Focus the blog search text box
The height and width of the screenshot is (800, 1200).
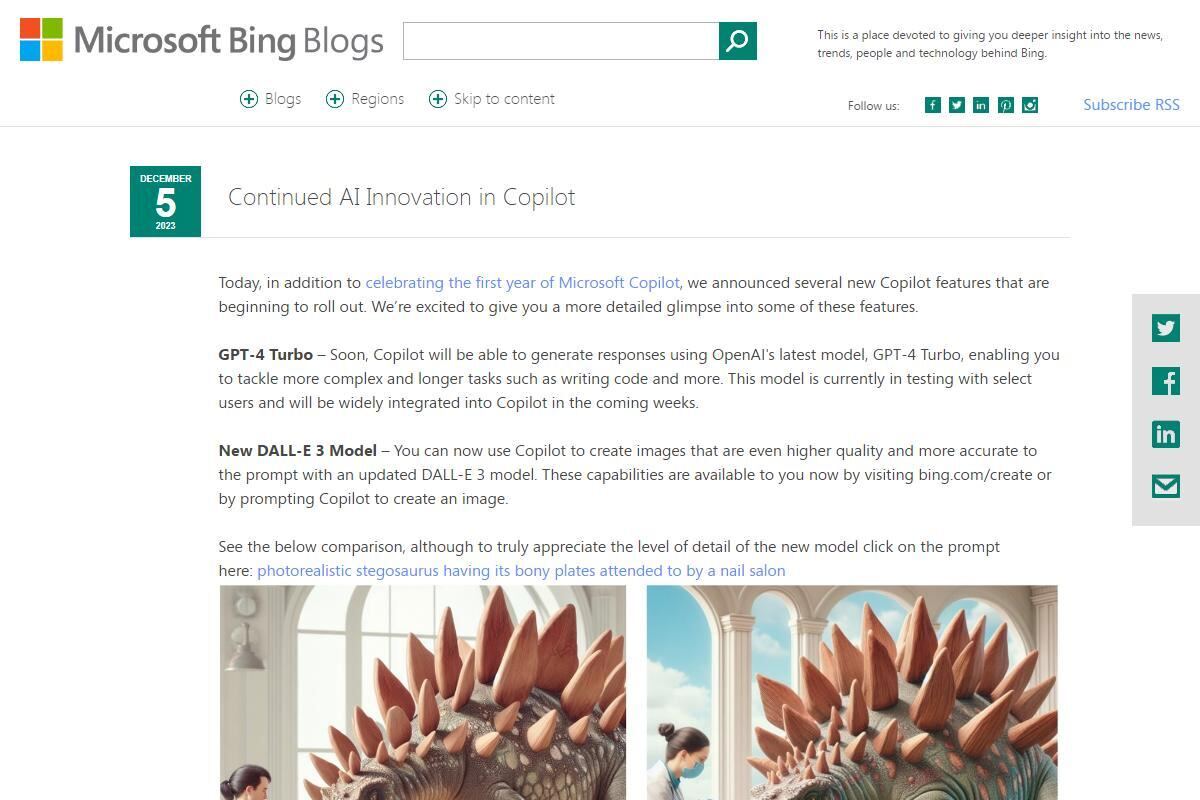[561, 41]
